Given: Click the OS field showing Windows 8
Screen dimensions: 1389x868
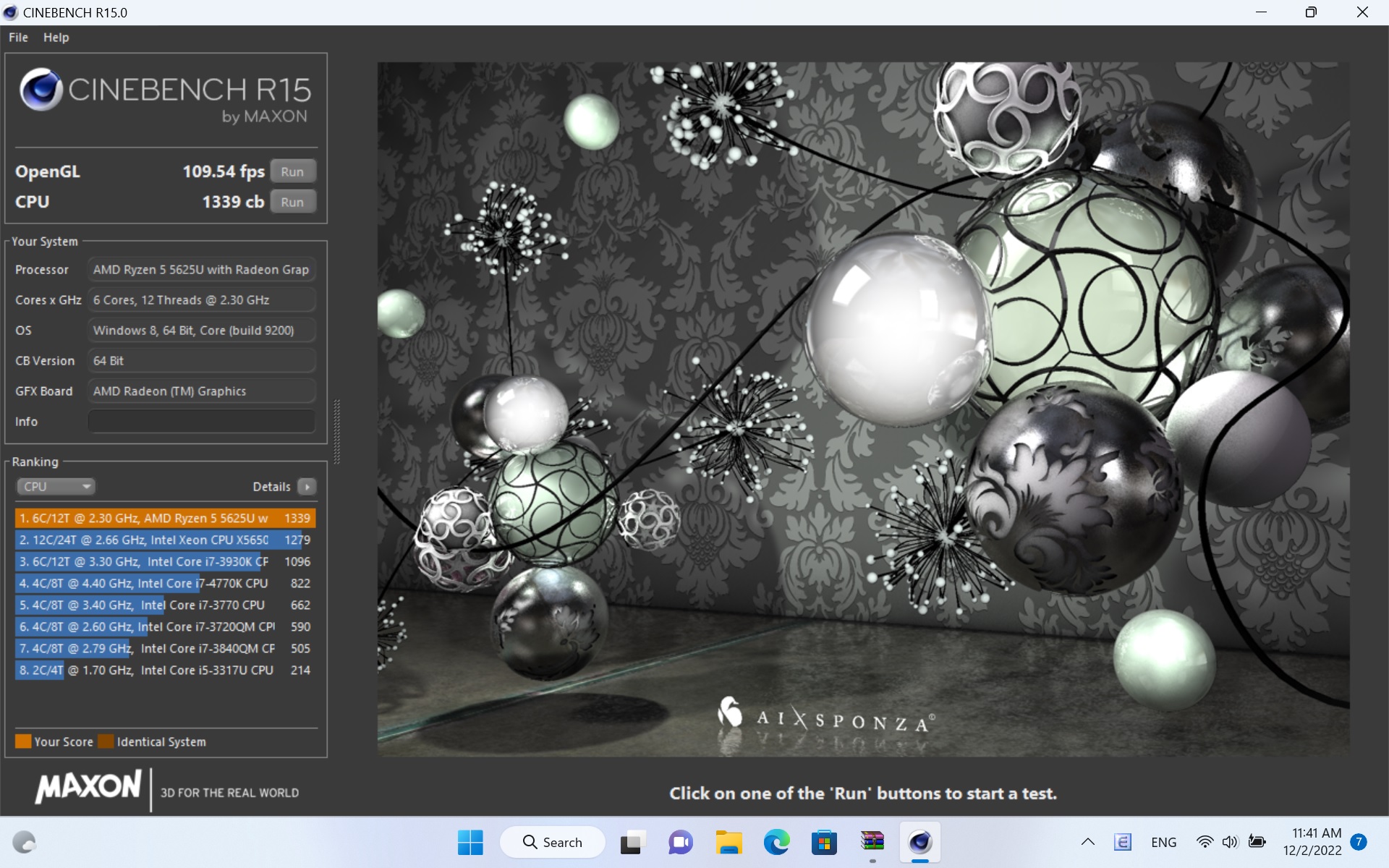Looking at the screenshot, I should tap(202, 330).
